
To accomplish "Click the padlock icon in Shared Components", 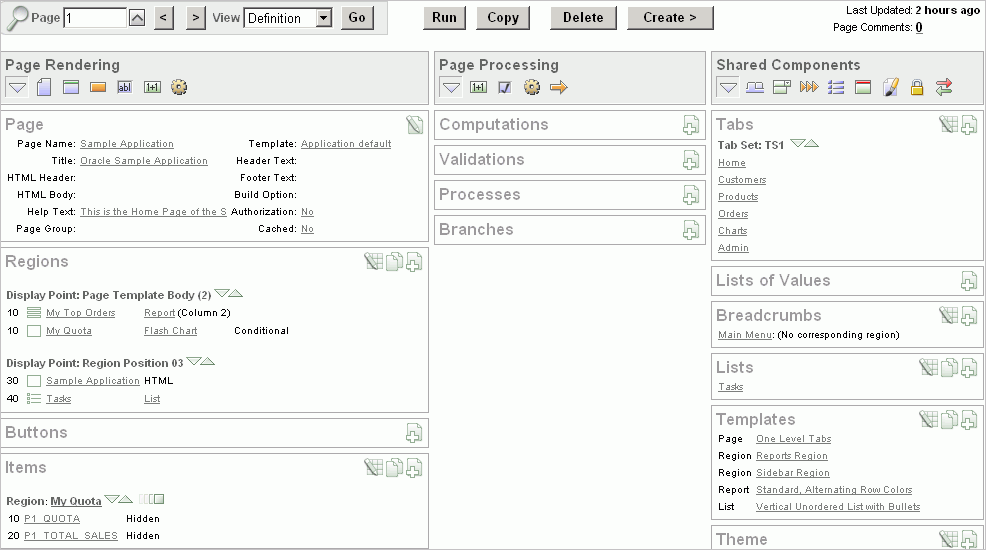I will click(917, 88).
